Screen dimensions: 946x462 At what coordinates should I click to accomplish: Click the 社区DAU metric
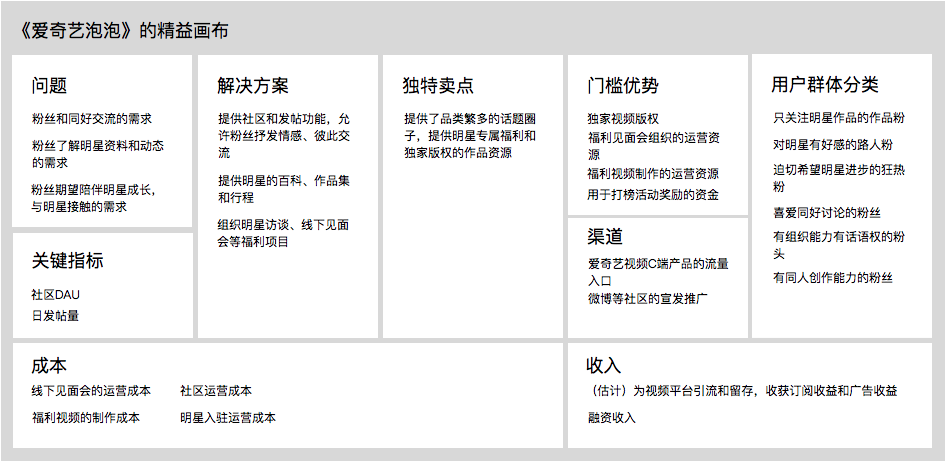coord(56,295)
